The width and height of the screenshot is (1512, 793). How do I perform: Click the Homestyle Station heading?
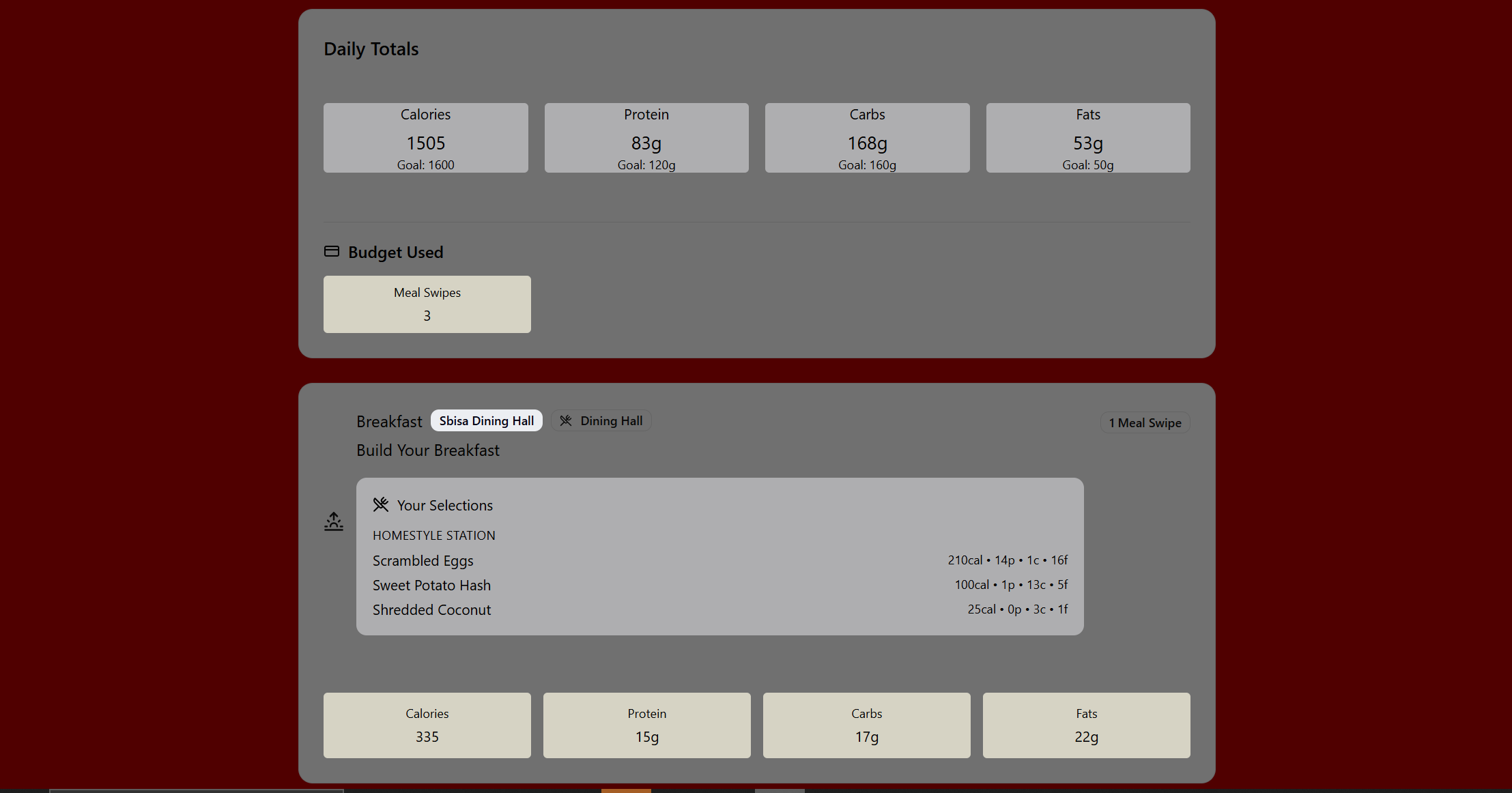coord(434,536)
